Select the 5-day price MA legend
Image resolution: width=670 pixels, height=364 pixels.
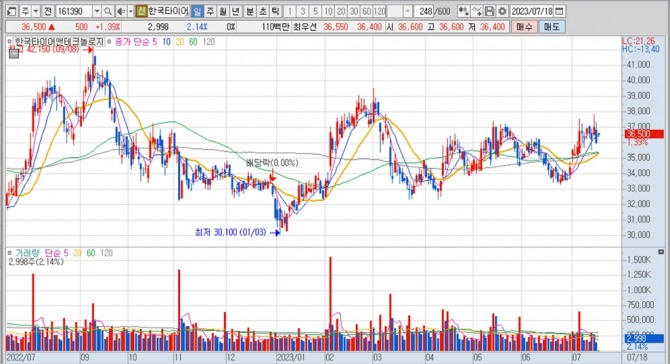point(155,42)
